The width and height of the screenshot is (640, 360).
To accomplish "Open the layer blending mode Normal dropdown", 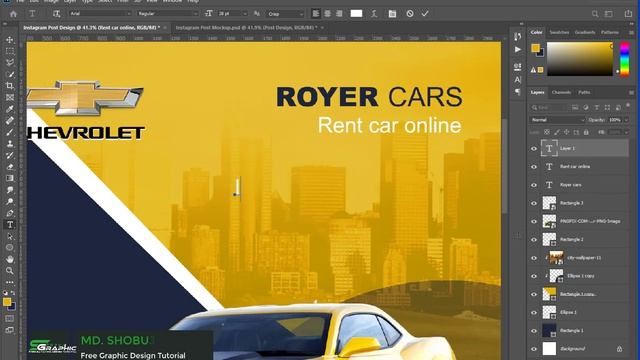I will click(x=557, y=120).
